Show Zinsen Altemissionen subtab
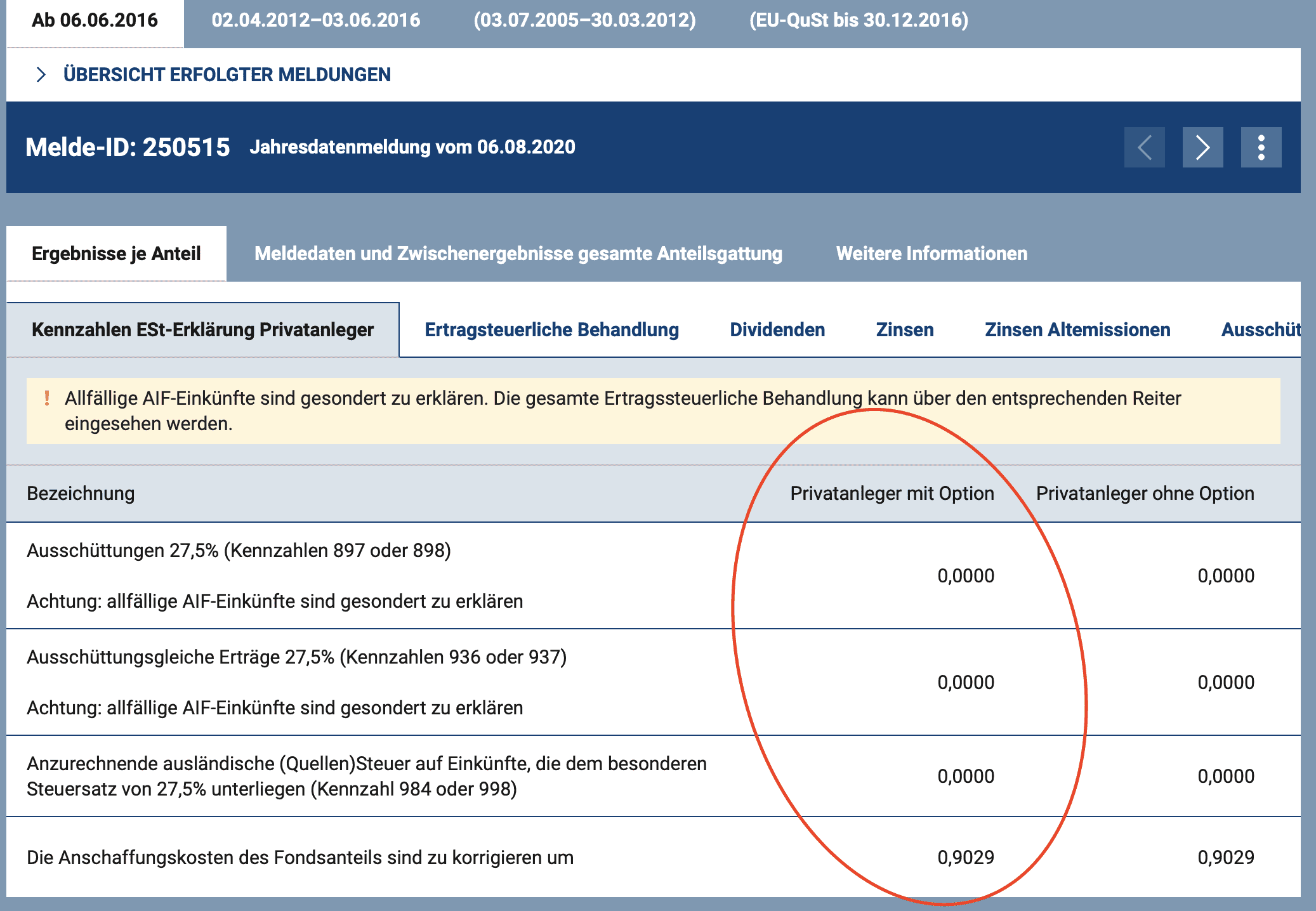This screenshot has width=1316, height=911. pos(1077,330)
